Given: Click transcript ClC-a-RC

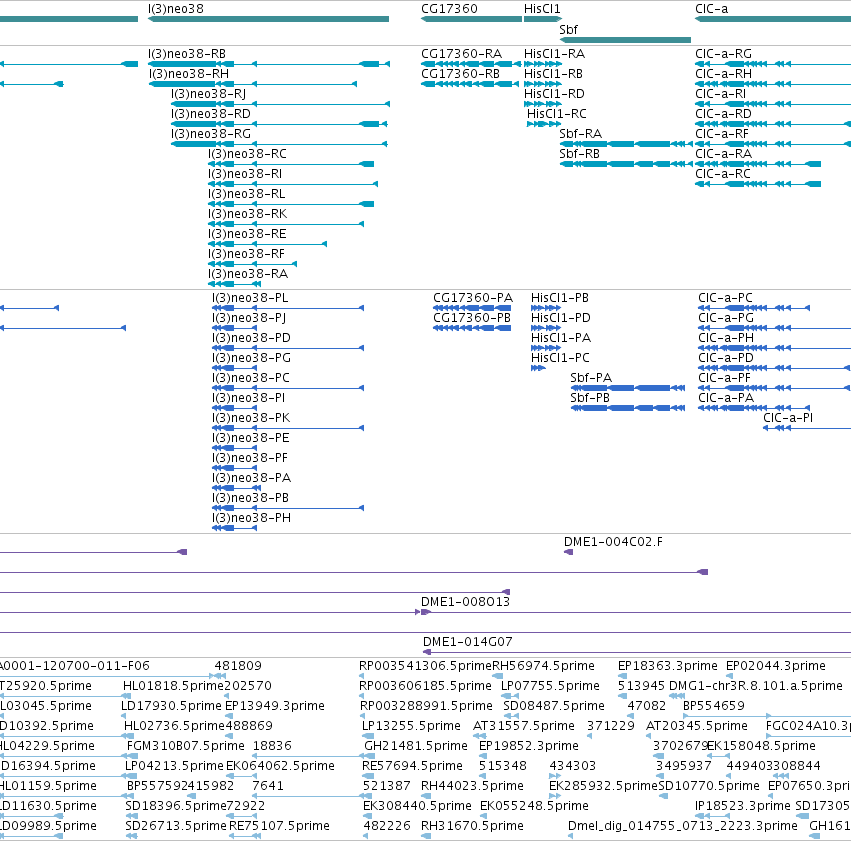Looking at the screenshot, I should pyautogui.click(x=758, y=184).
